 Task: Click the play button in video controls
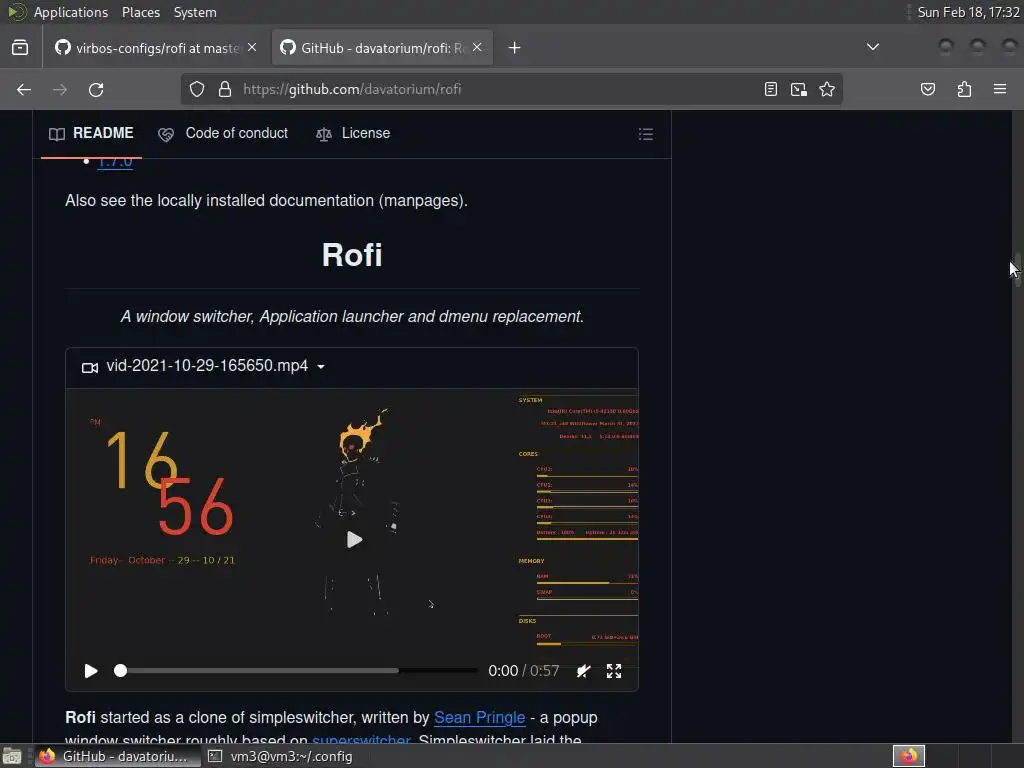[x=91, y=671]
